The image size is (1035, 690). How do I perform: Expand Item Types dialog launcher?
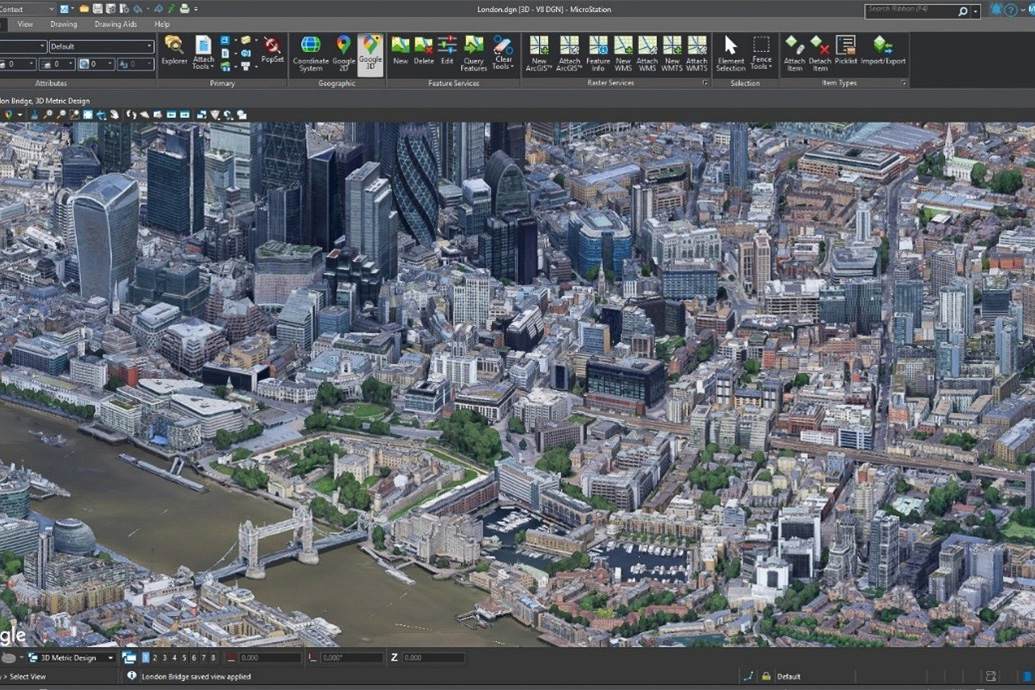pos(904,83)
